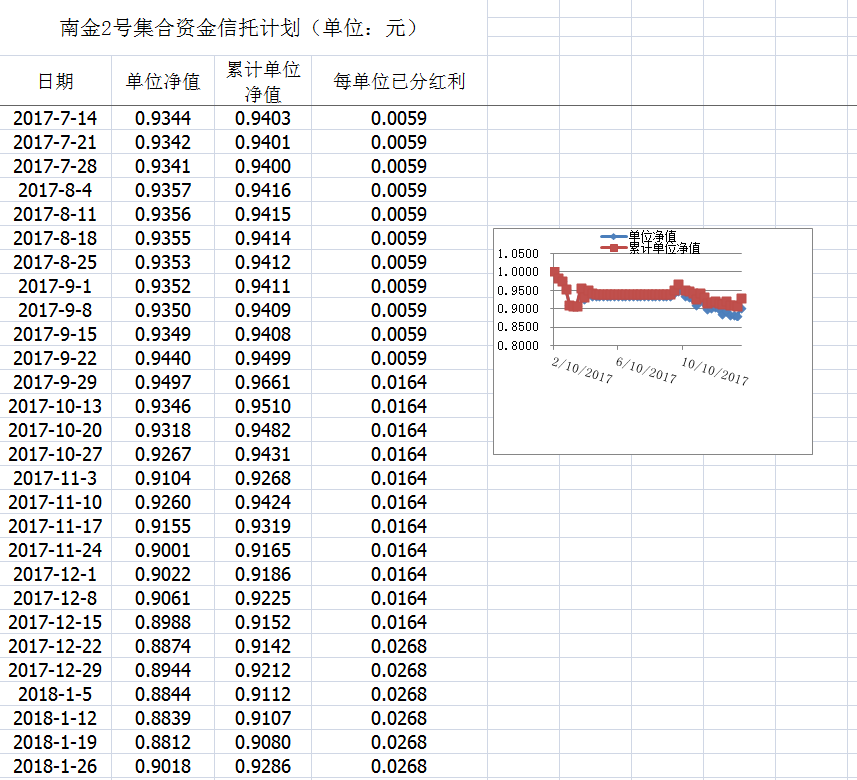Click the cell with value 0.9497
The image size is (857, 780).
click(163, 382)
